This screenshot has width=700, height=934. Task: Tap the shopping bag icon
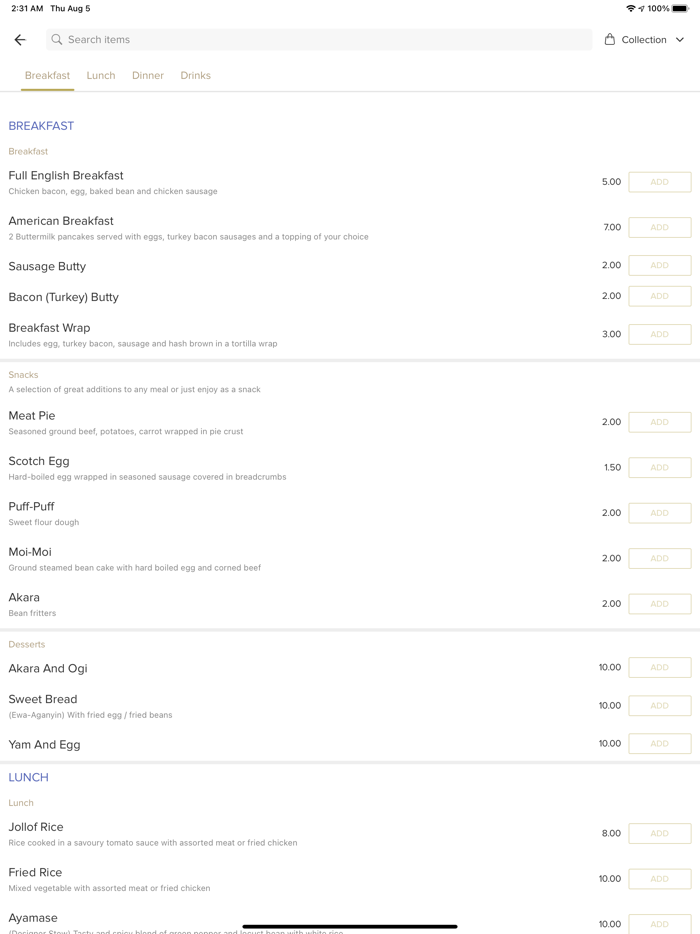(610, 40)
